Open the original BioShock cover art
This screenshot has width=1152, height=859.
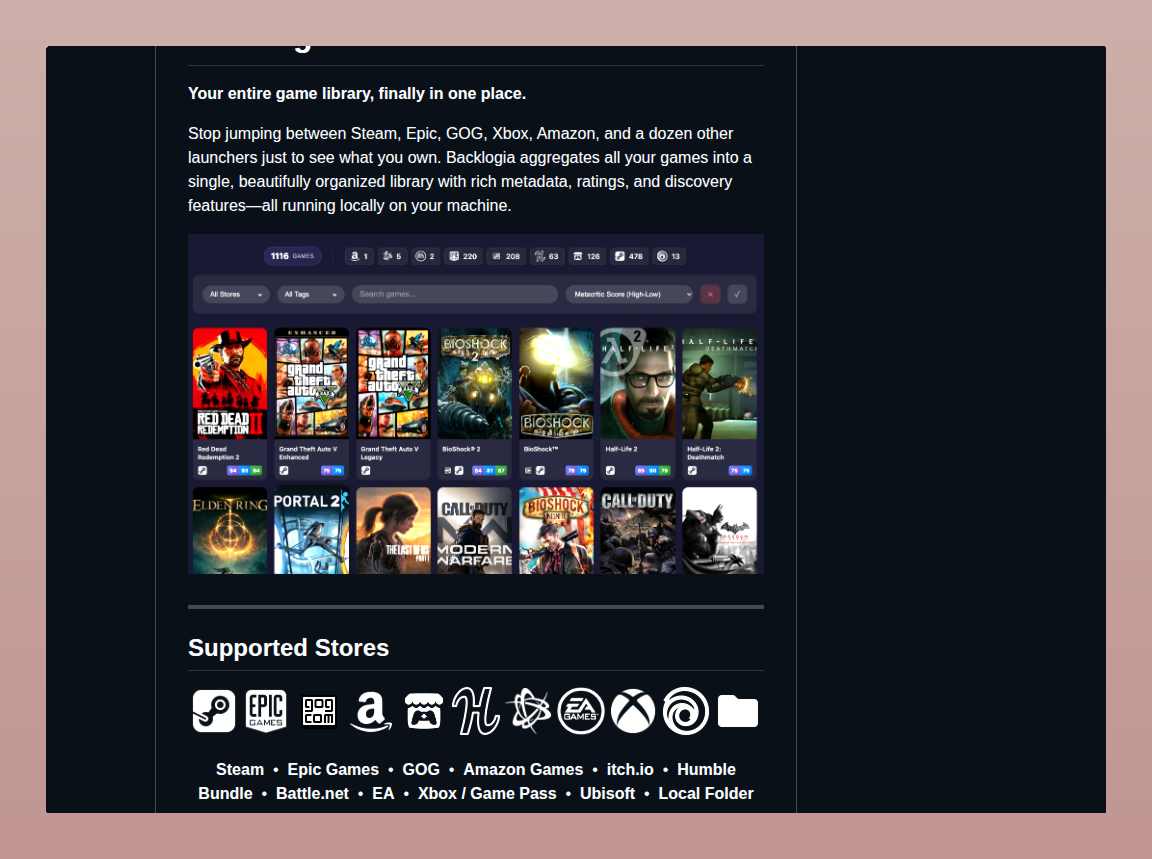point(556,384)
